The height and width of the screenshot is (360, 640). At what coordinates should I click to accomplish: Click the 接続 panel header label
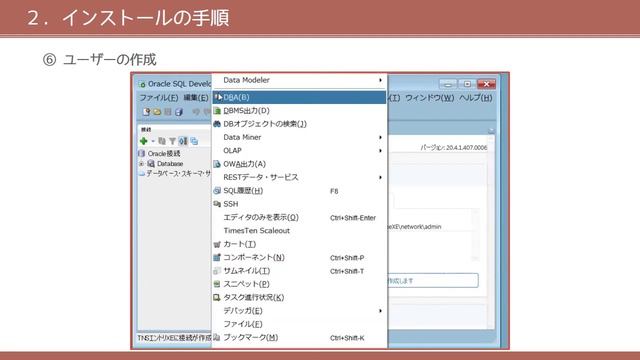146,129
